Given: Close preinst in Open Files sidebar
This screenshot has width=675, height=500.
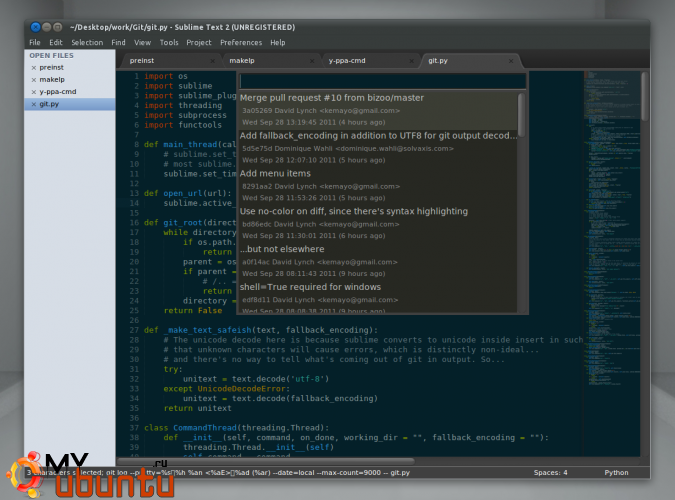Looking at the screenshot, I should (34, 68).
